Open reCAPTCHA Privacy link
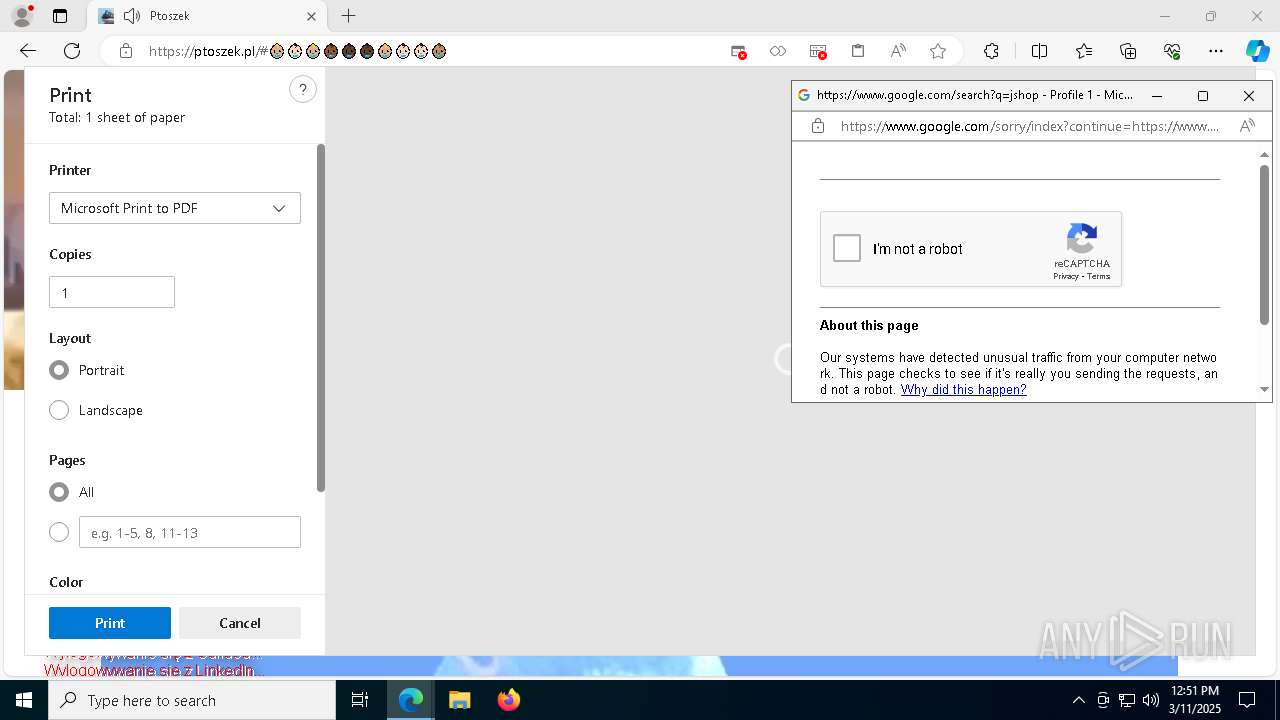The width and height of the screenshot is (1280, 720). point(1066,276)
